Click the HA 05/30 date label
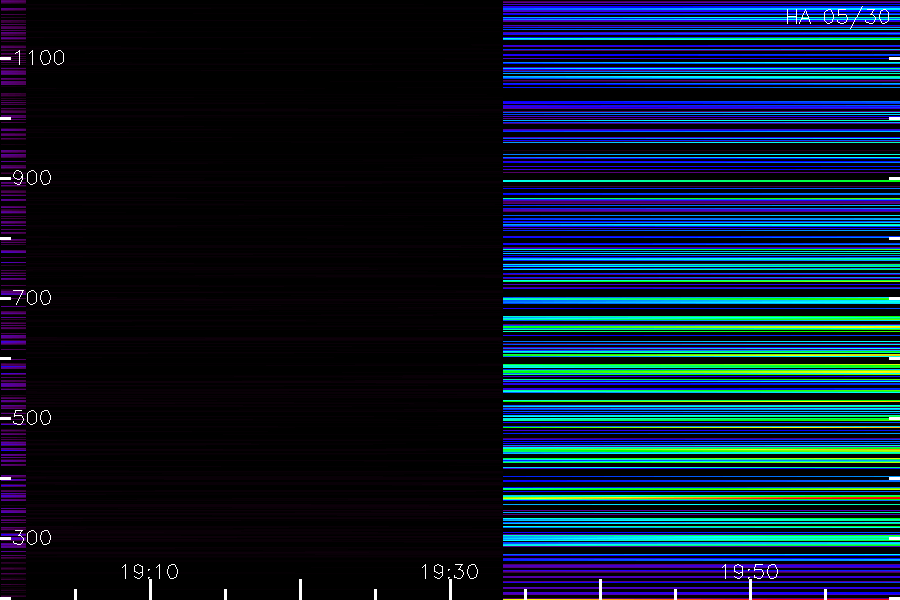Image resolution: width=900 pixels, height=600 pixels. [837, 17]
